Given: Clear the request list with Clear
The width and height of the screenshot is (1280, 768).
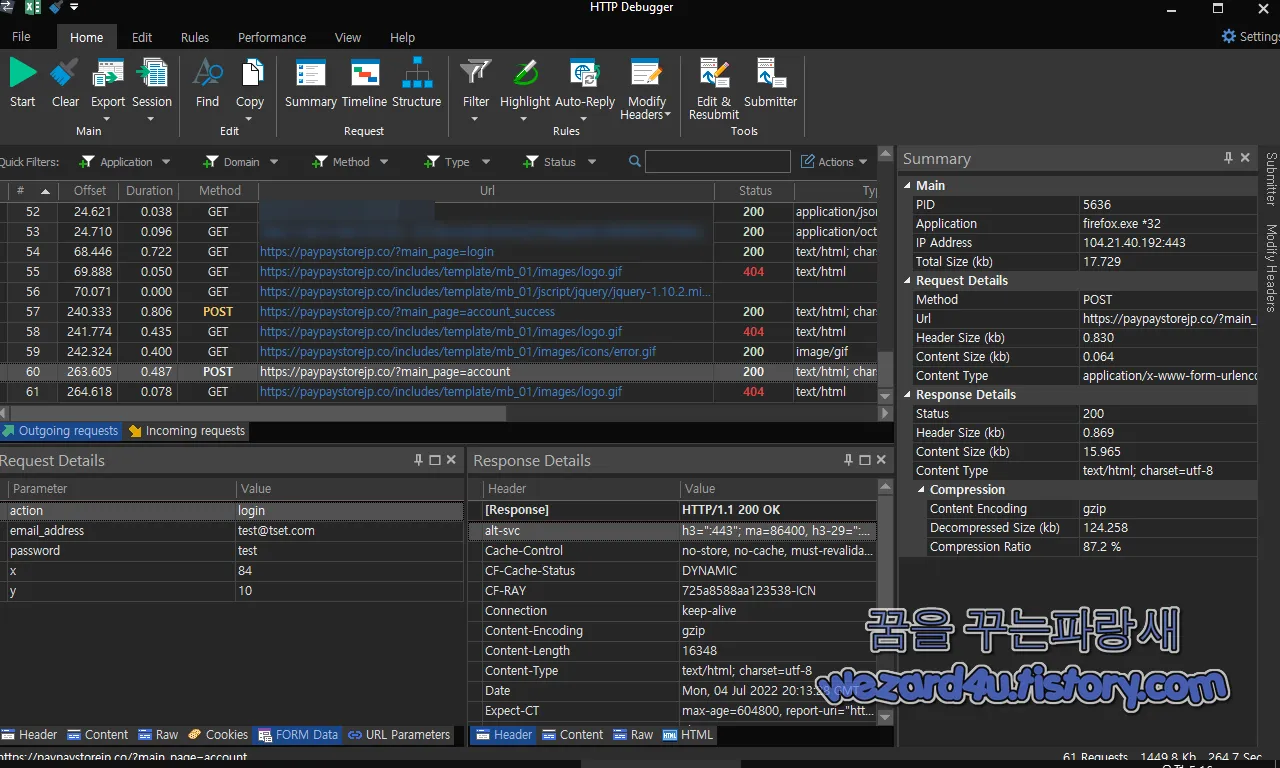Looking at the screenshot, I should (x=65, y=73).
